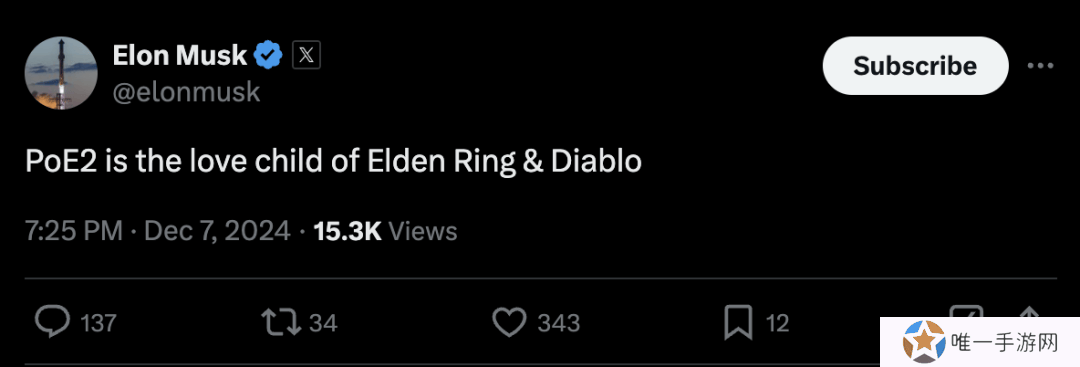1080x367 pixels.
Task: Bookmark the post with the bookmark icon
Action: tap(738, 322)
